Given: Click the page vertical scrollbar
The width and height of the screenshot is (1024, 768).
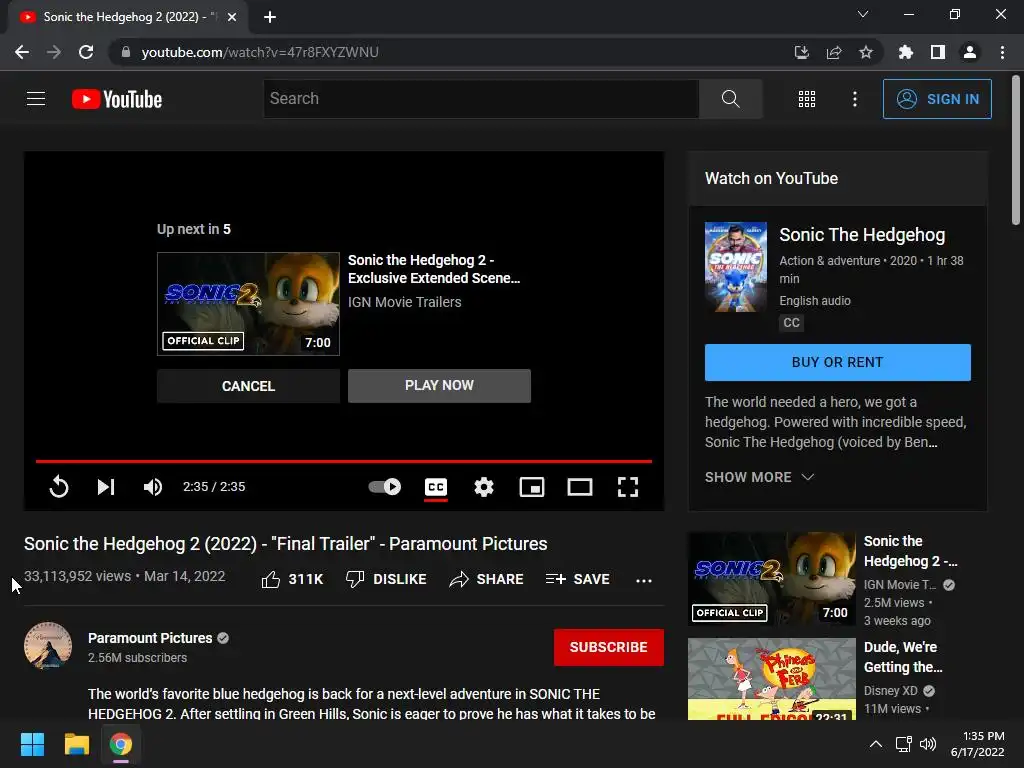Looking at the screenshot, I should point(1016,150).
